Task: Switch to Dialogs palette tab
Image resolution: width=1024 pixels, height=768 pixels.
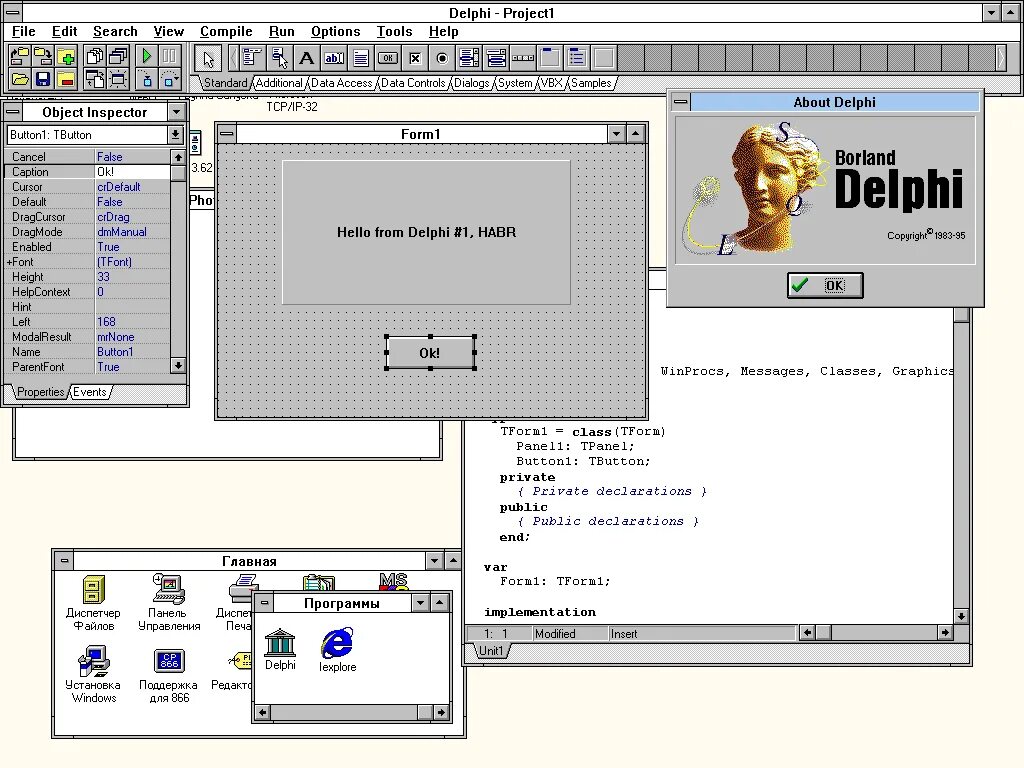Action: point(472,83)
